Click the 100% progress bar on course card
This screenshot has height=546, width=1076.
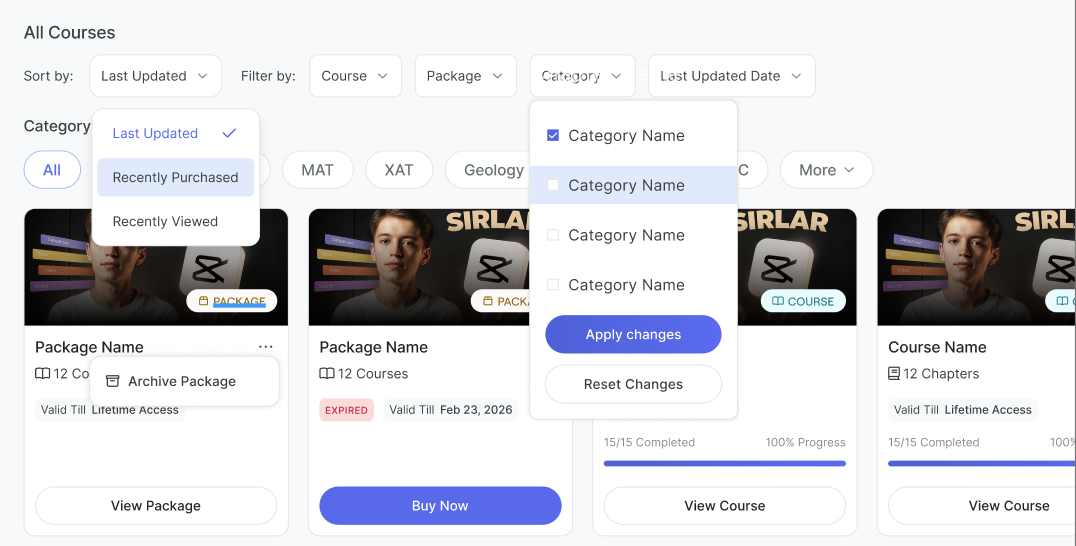point(725,463)
